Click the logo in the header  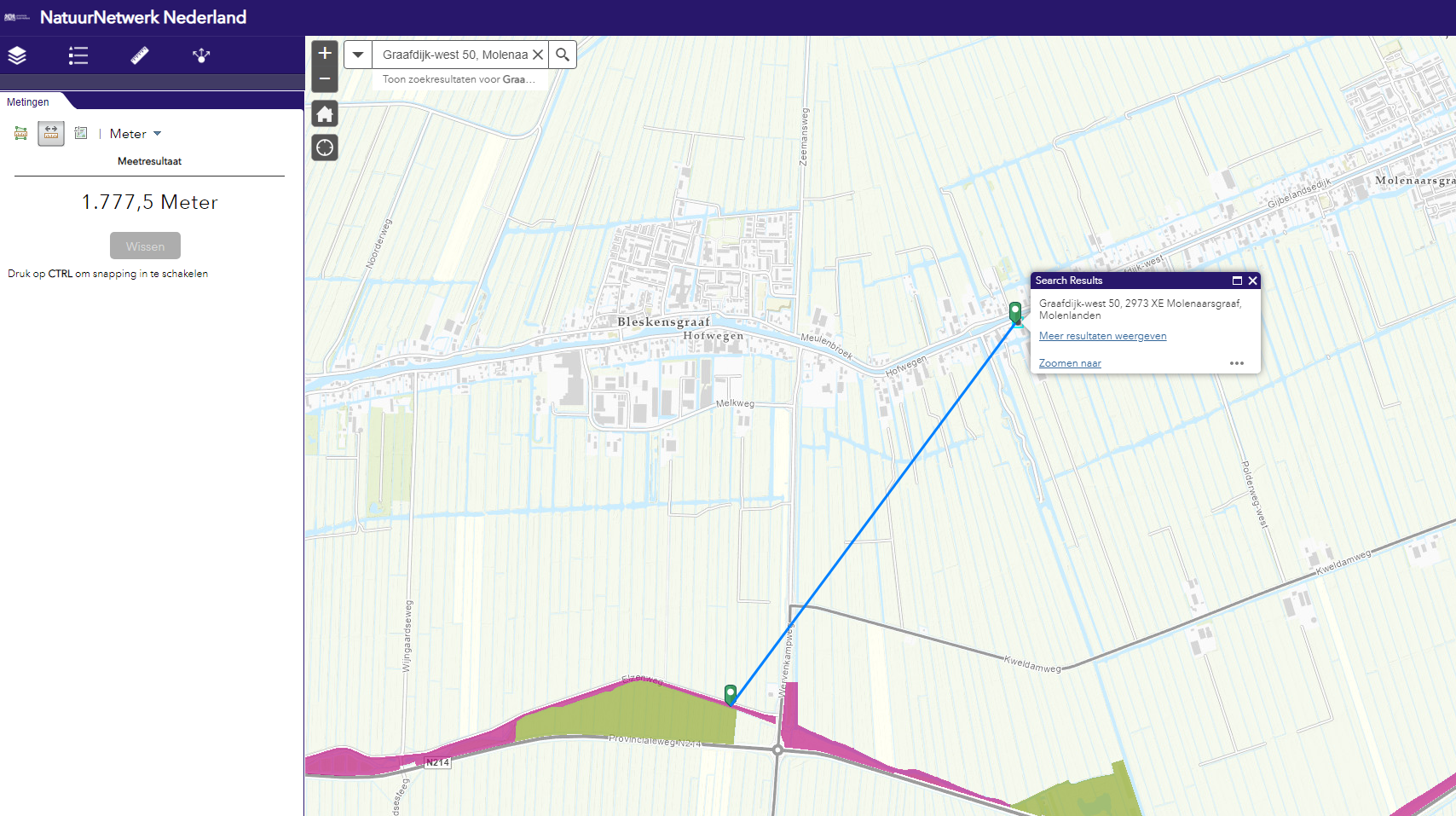[17, 17]
